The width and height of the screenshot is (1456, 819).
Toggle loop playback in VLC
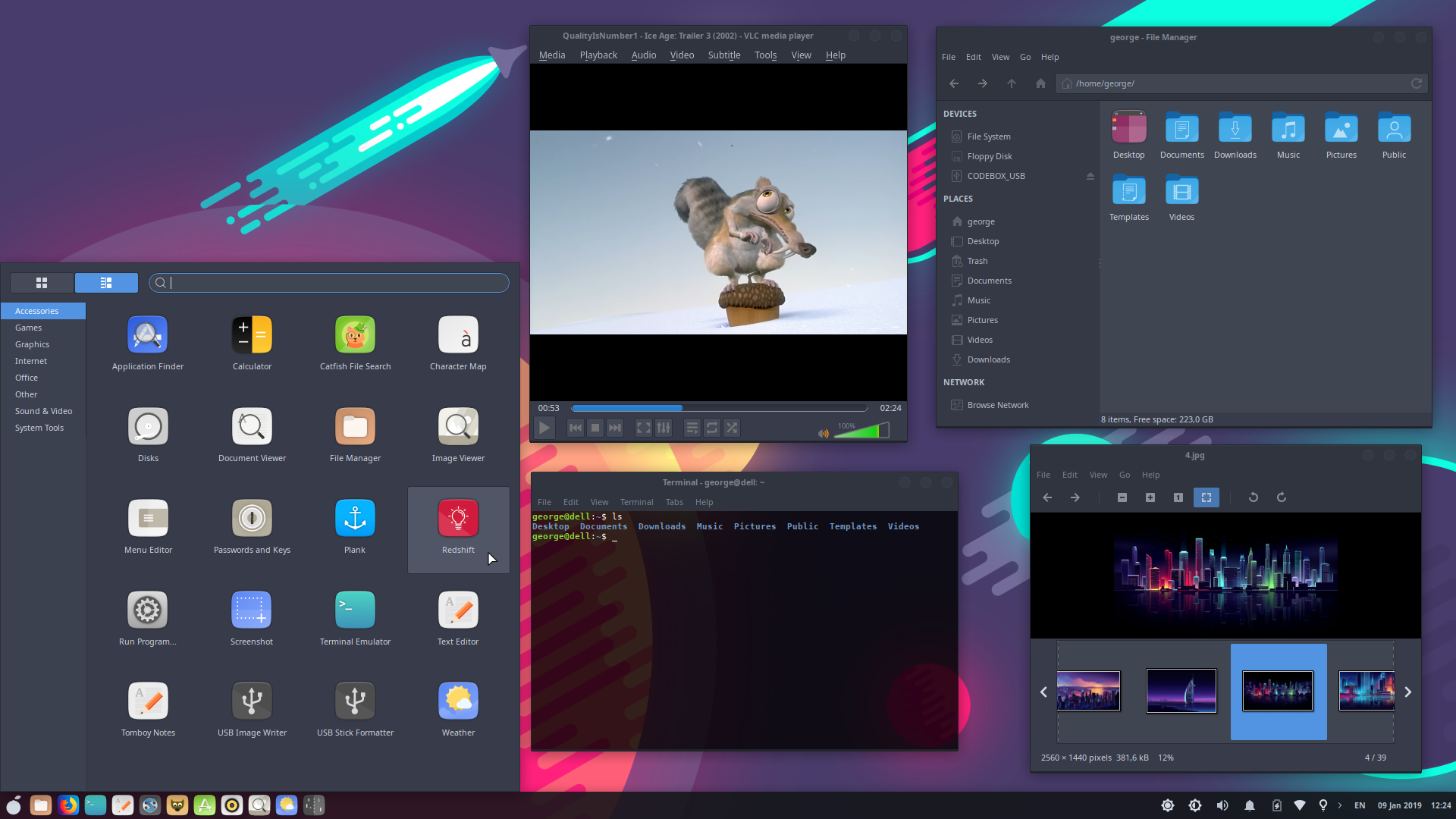[712, 428]
